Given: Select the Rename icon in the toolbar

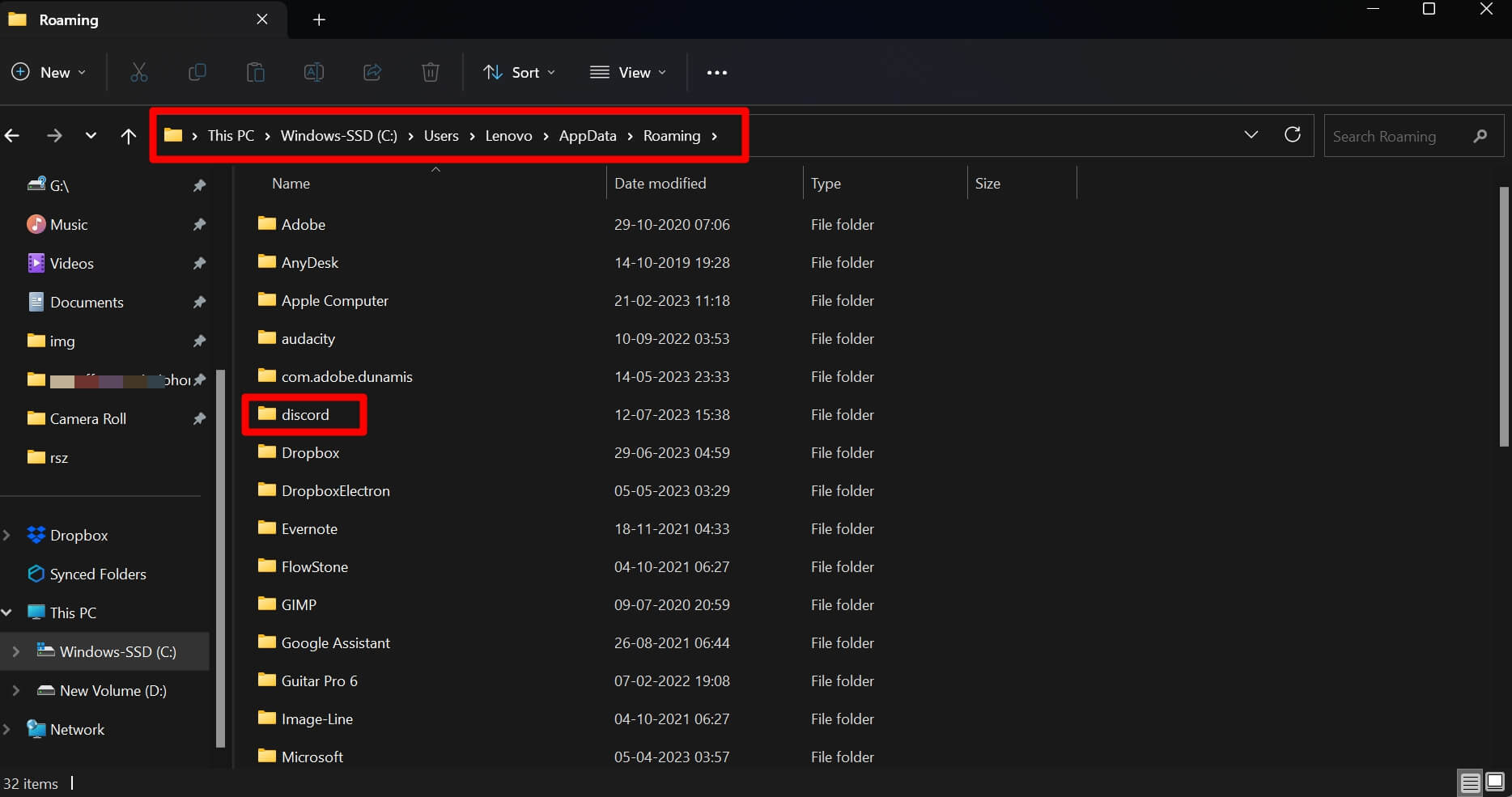Looking at the screenshot, I should [x=313, y=72].
